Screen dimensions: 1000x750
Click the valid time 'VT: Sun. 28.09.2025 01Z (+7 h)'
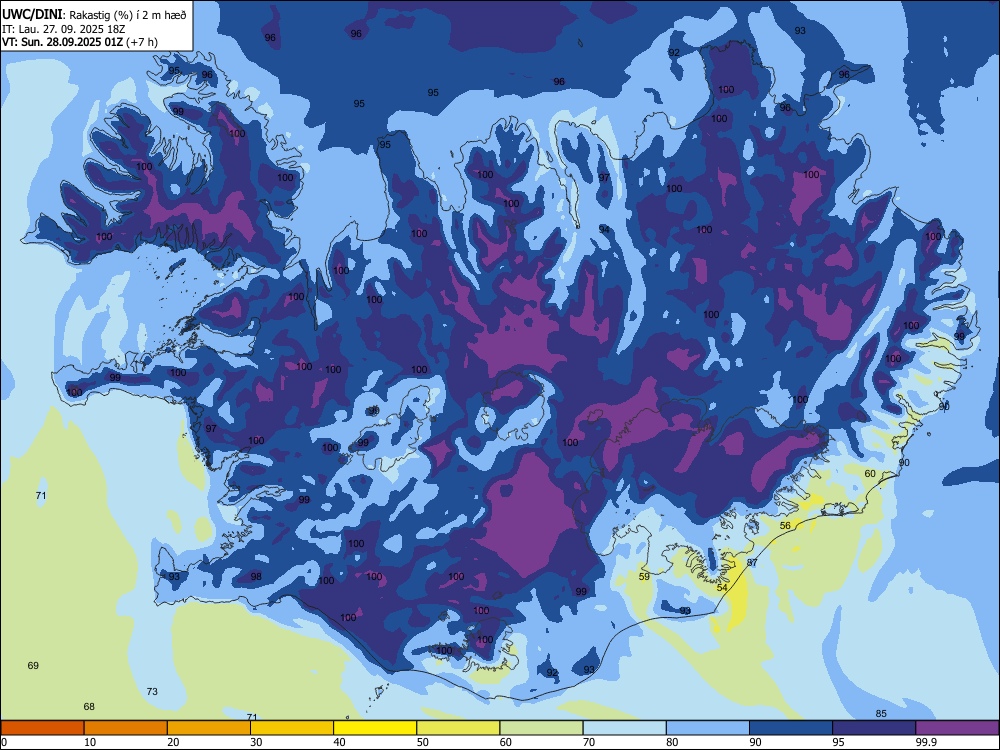(x=80, y=42)
